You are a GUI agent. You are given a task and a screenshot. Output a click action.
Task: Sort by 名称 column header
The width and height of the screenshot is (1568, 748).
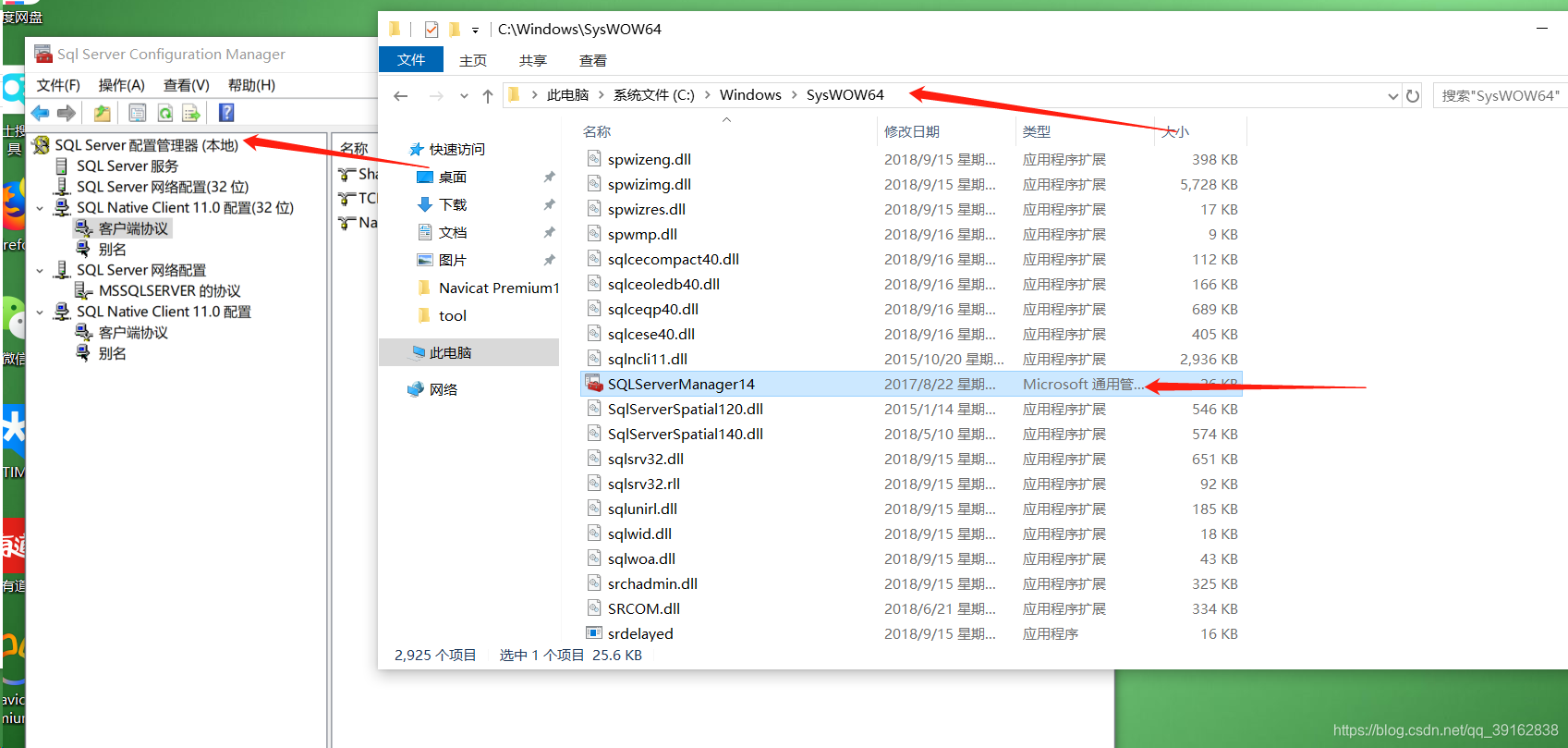click(x=597, y=131)
